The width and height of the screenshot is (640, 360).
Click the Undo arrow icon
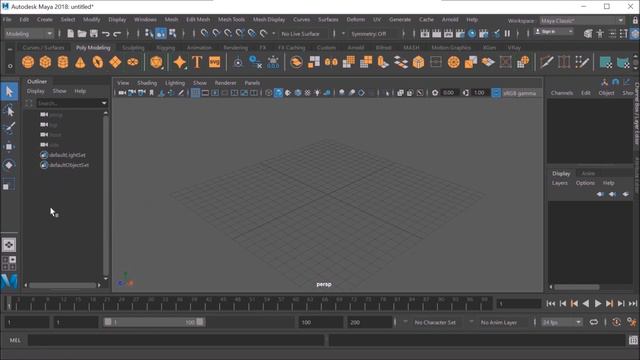coord(106,33)
